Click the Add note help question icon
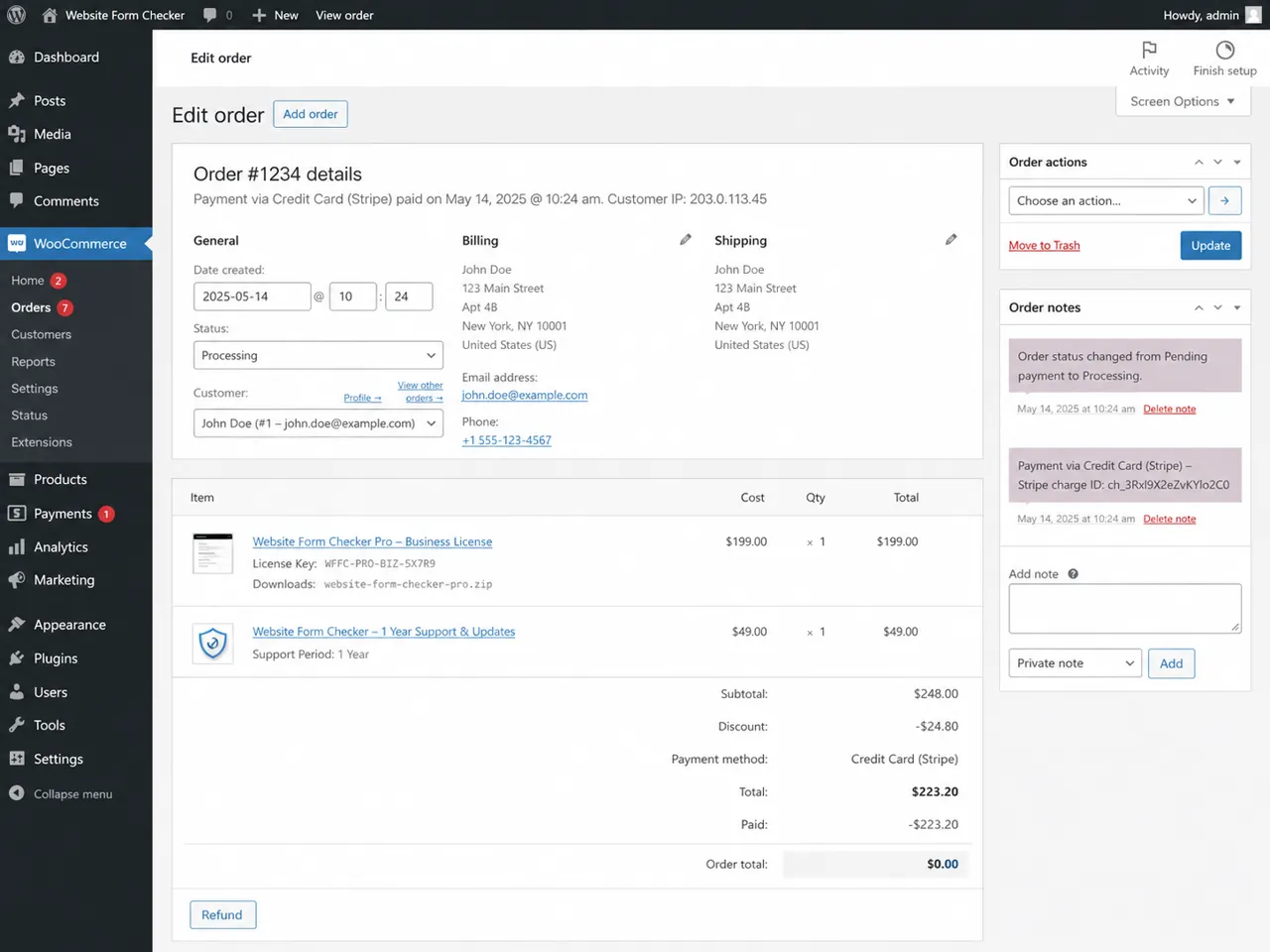 click(x=1073, y=574)
